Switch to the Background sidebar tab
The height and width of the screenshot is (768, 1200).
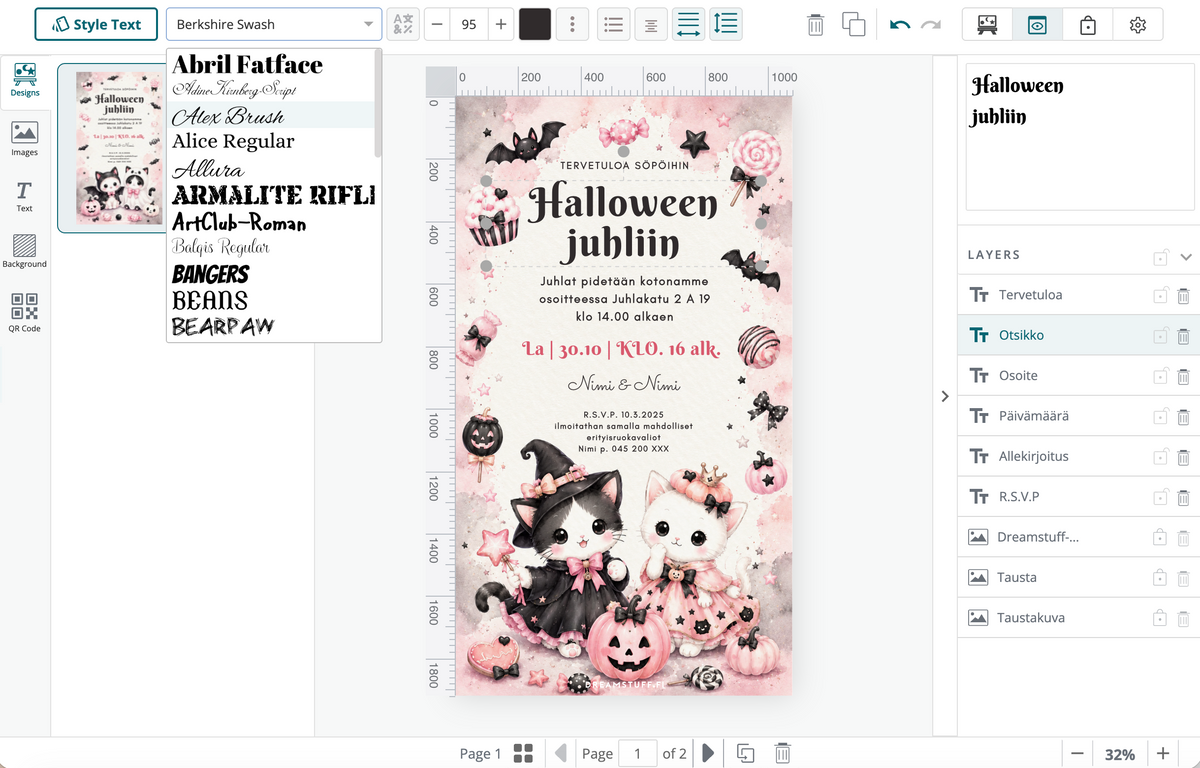25,251
